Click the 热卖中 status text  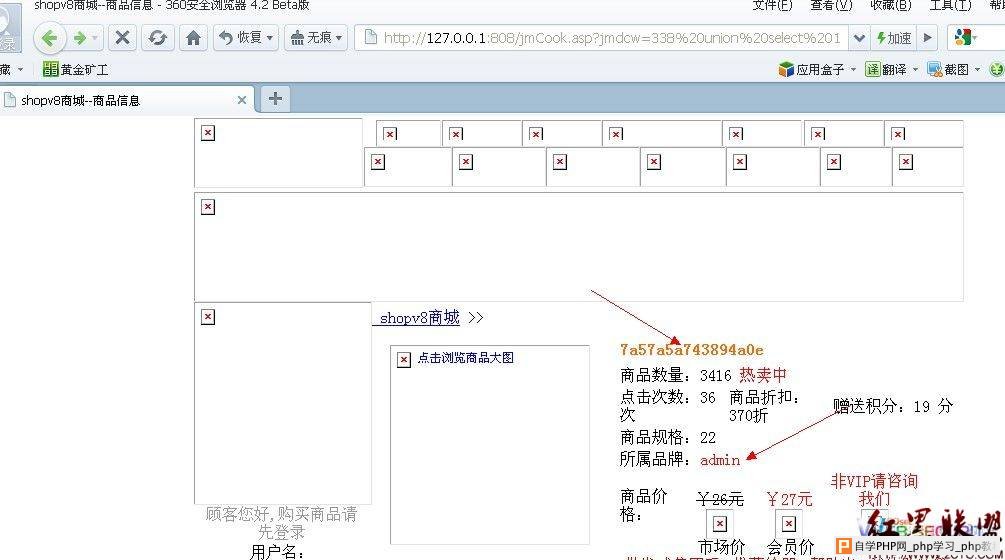pos(762,375)
